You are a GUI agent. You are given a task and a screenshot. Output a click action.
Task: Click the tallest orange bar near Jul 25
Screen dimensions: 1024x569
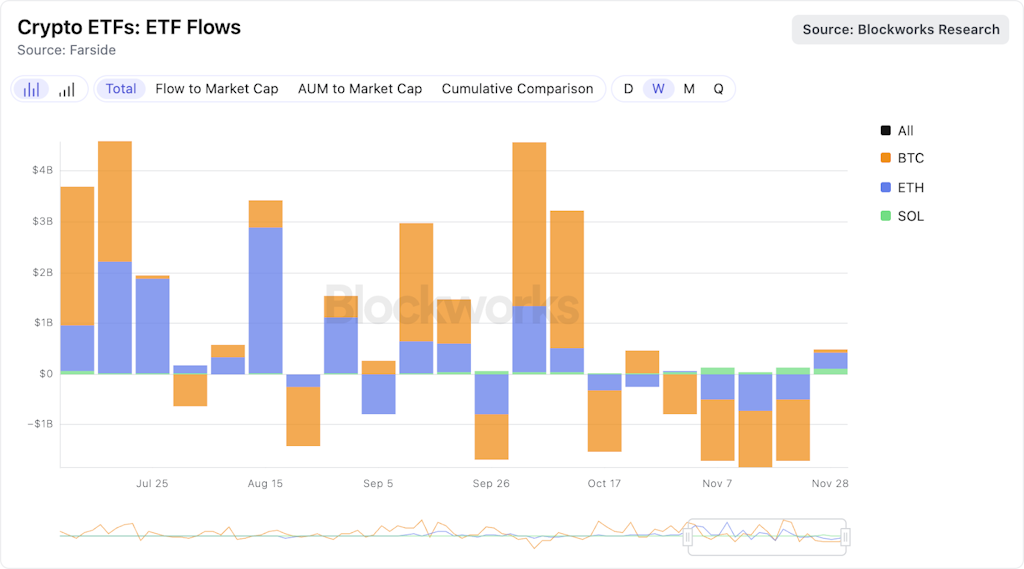pyautogui.click(x=115, y=200)
